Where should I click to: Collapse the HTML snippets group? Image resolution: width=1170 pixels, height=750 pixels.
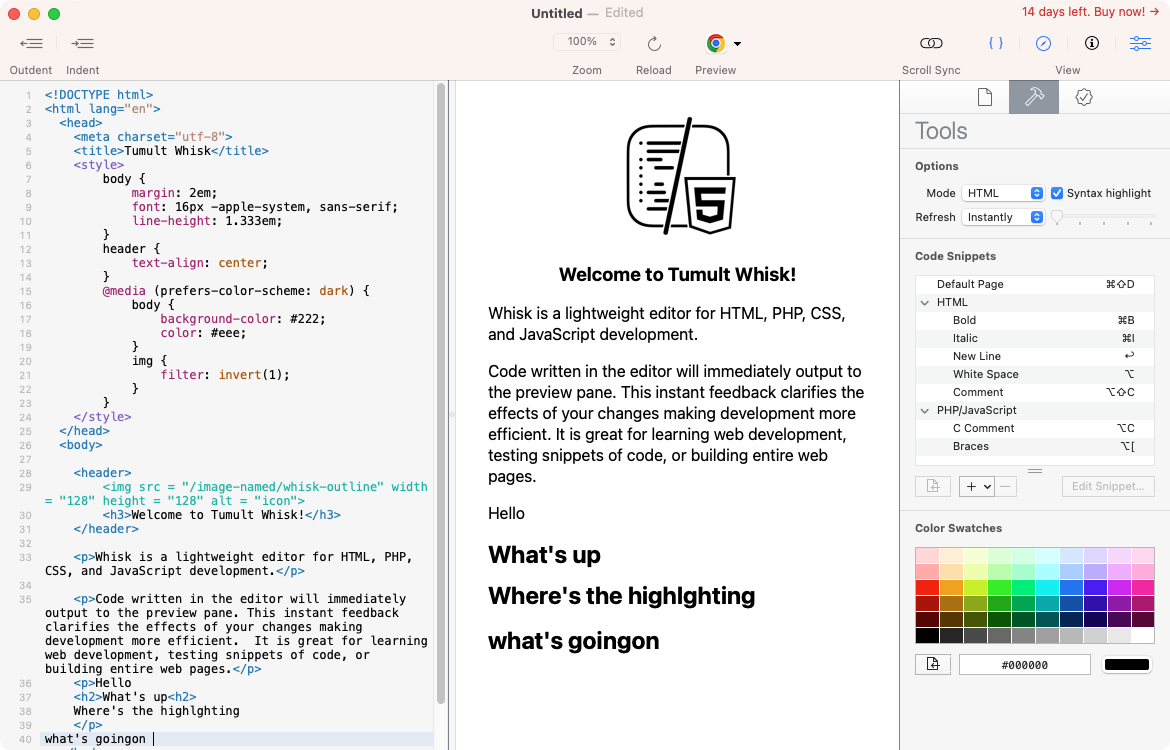(x=925, y=302)
